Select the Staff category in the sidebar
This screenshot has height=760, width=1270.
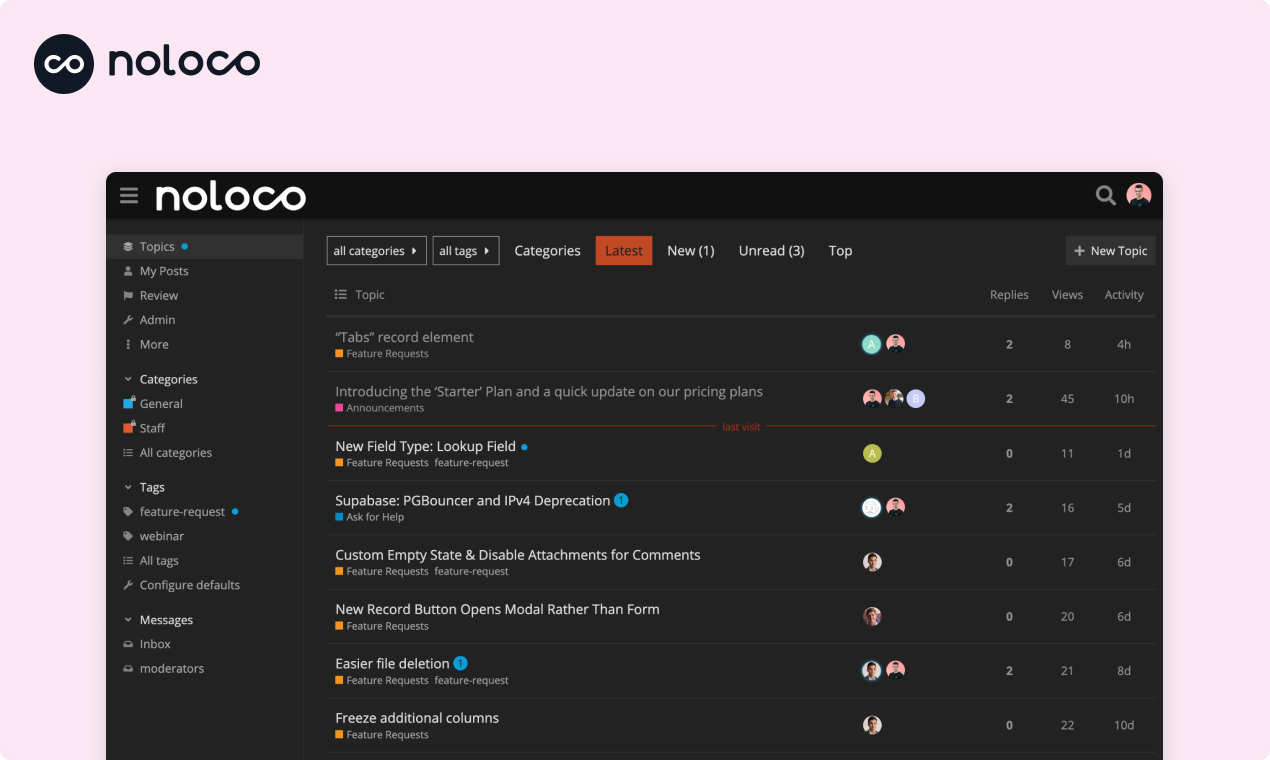pyautogui.click(x=153, y=427)
